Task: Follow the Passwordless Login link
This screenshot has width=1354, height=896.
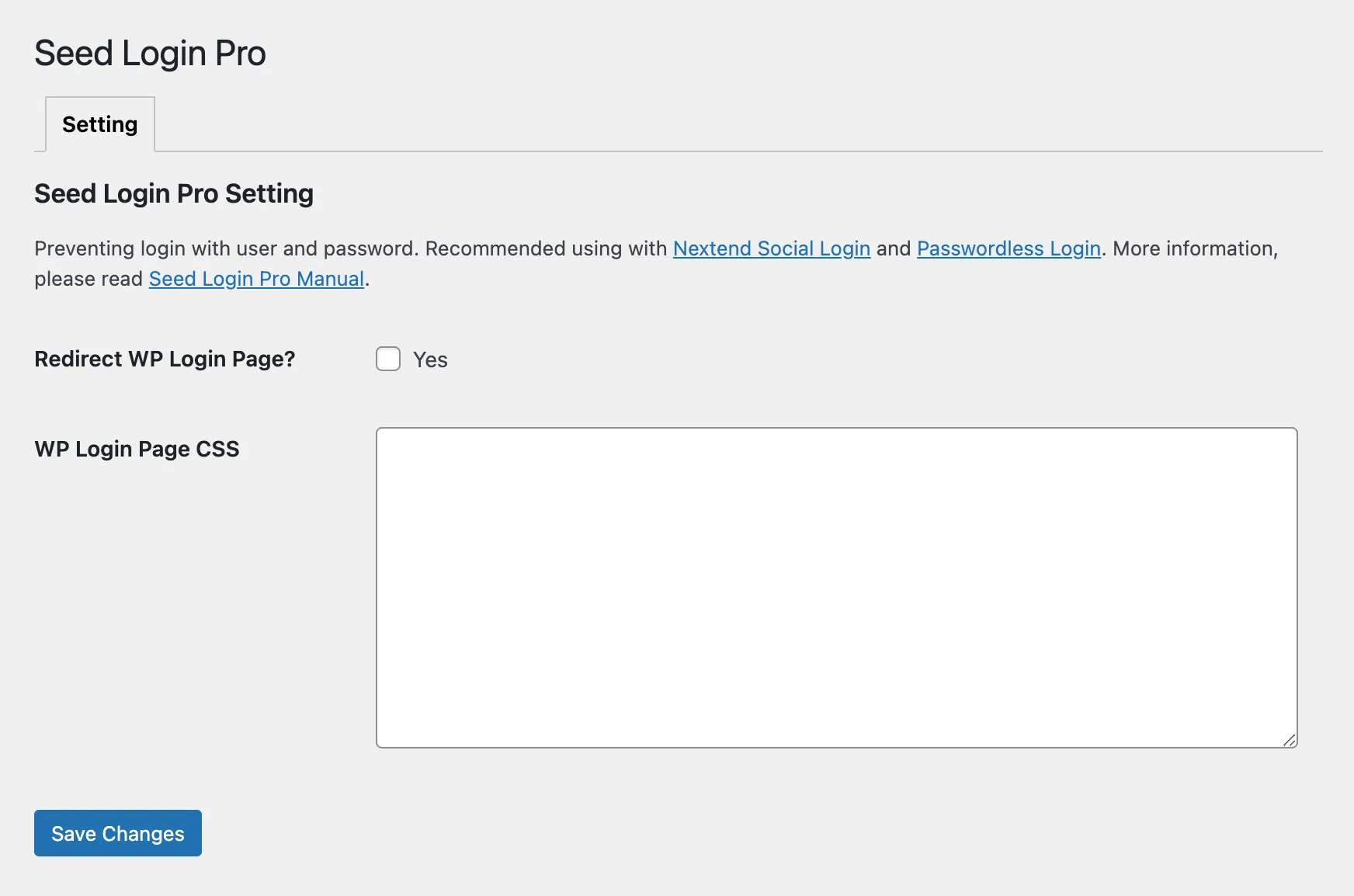Action: coord(1009,248)
